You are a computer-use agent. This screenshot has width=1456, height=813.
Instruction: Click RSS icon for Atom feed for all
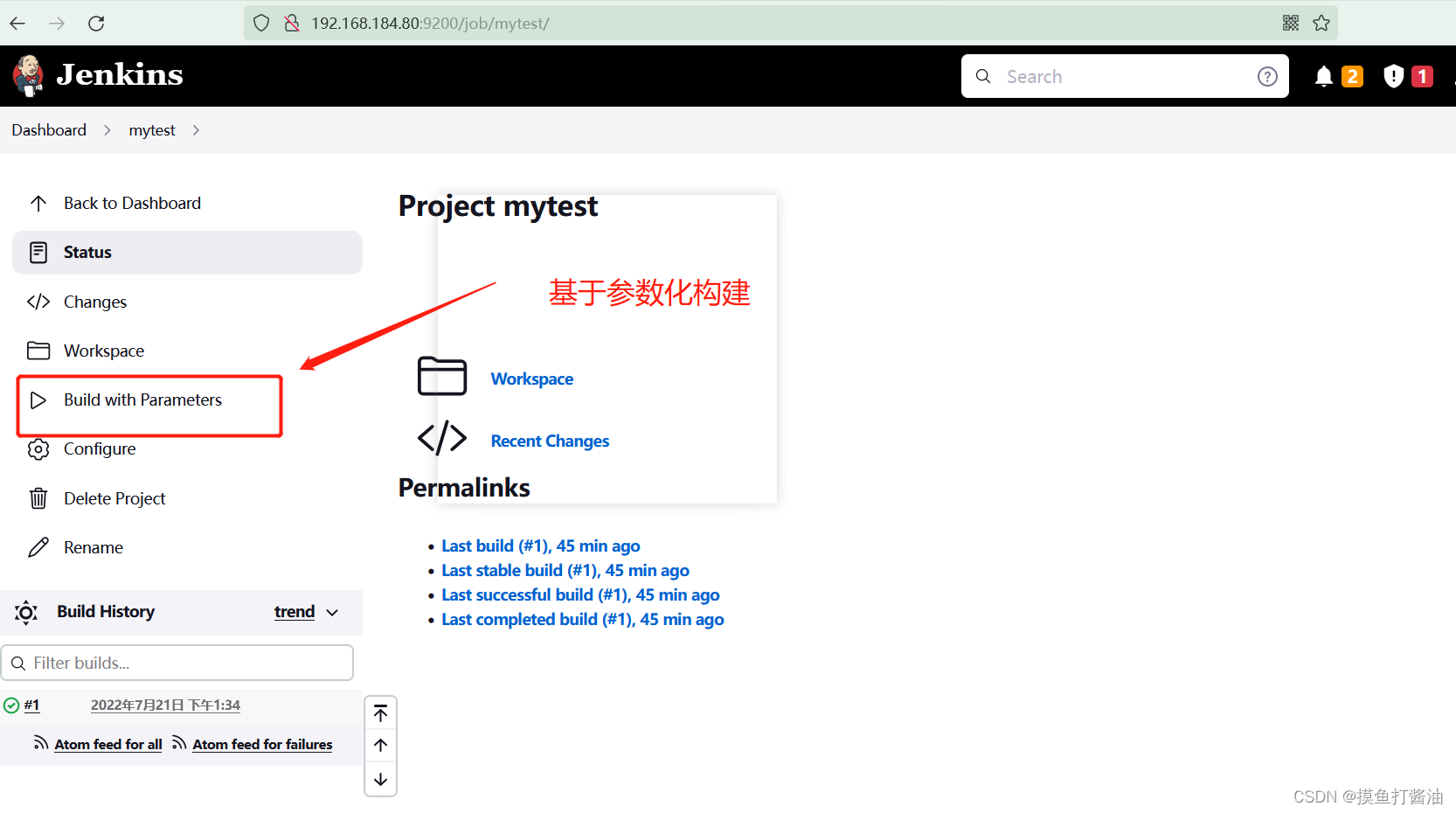click(x=41, y=743)
